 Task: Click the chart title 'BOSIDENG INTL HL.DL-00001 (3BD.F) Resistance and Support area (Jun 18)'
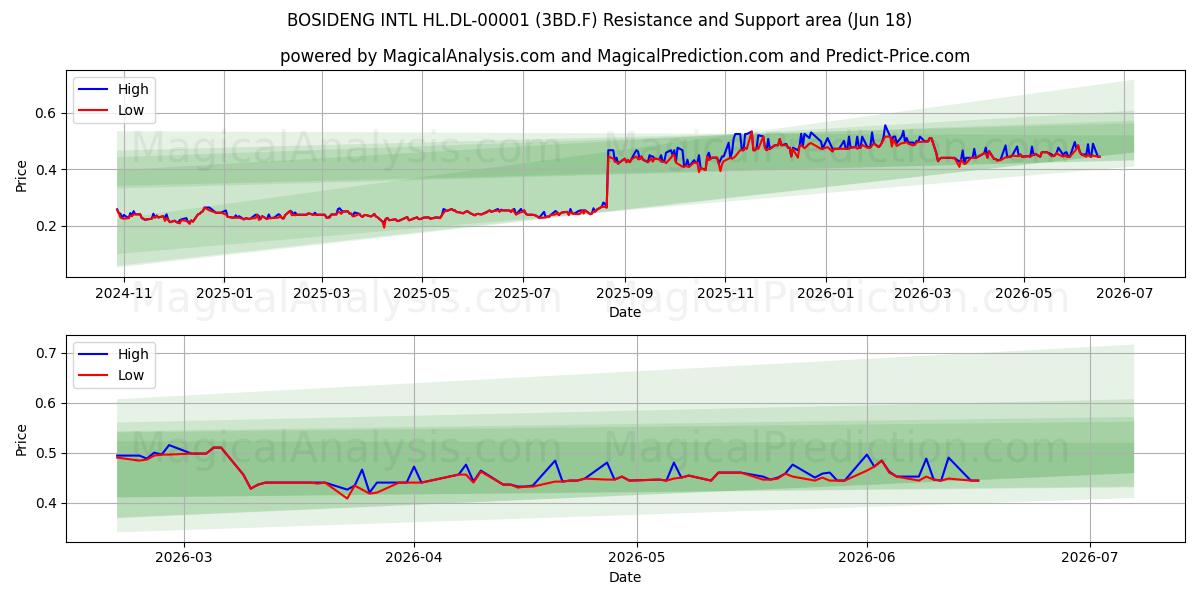(599, 20)
